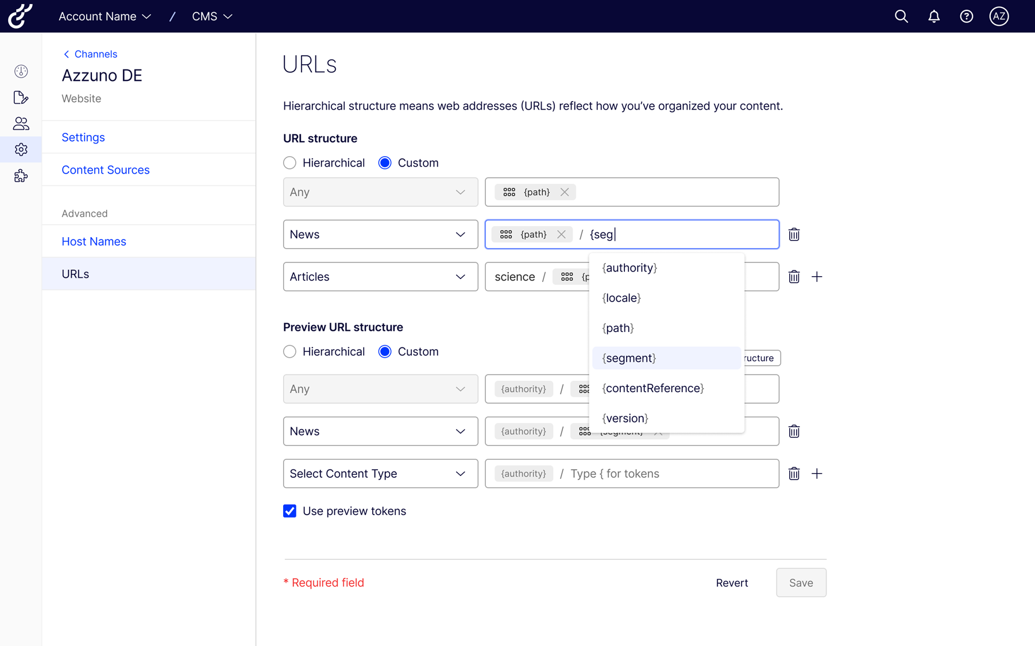This screenshot has width=1035, height=646.
Task: Remove the {path} token from the News row
Action: tap(561, 234)
